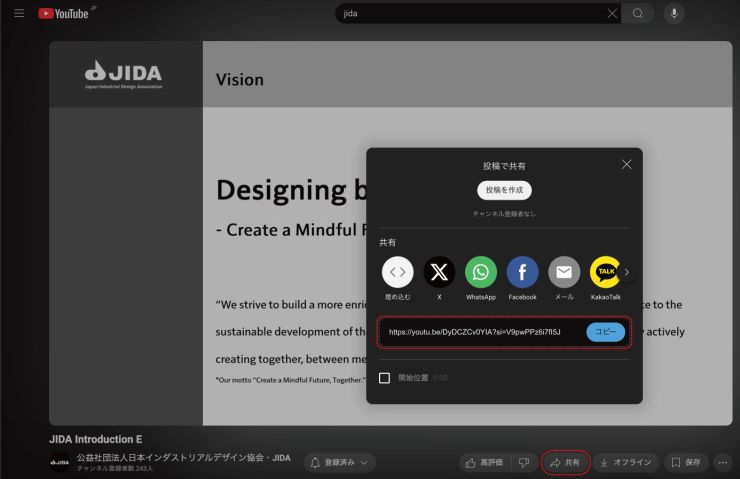Open the JIDA channel avatar

pos(59,462)
